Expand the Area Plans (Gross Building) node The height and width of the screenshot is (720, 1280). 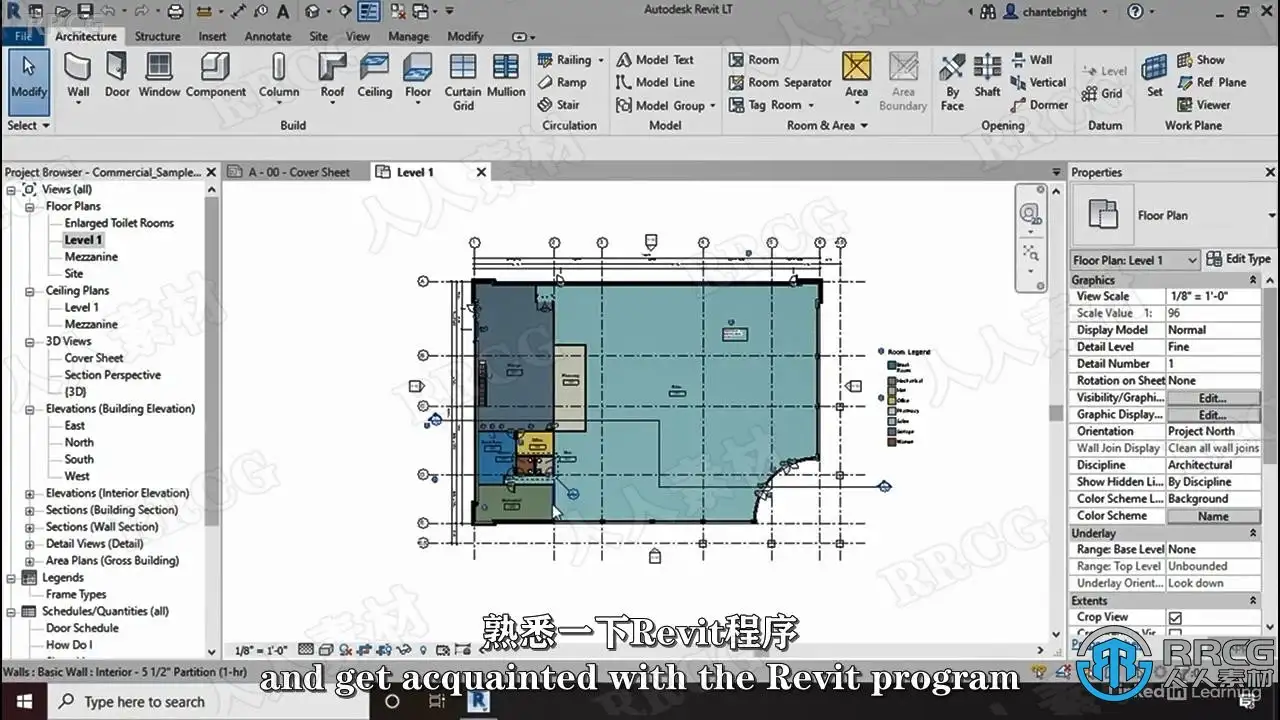click(x=30, y=561)
